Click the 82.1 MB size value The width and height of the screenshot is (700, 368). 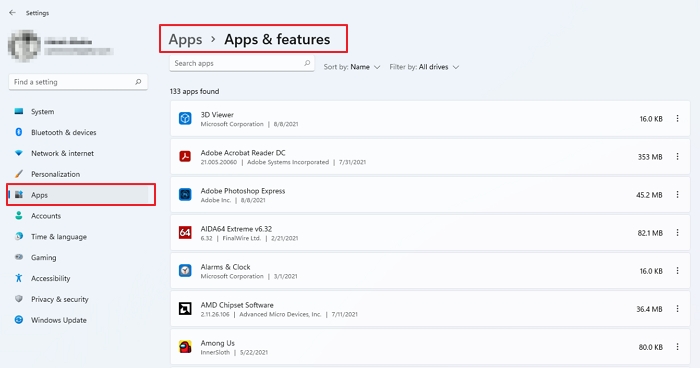pos(650,233)
